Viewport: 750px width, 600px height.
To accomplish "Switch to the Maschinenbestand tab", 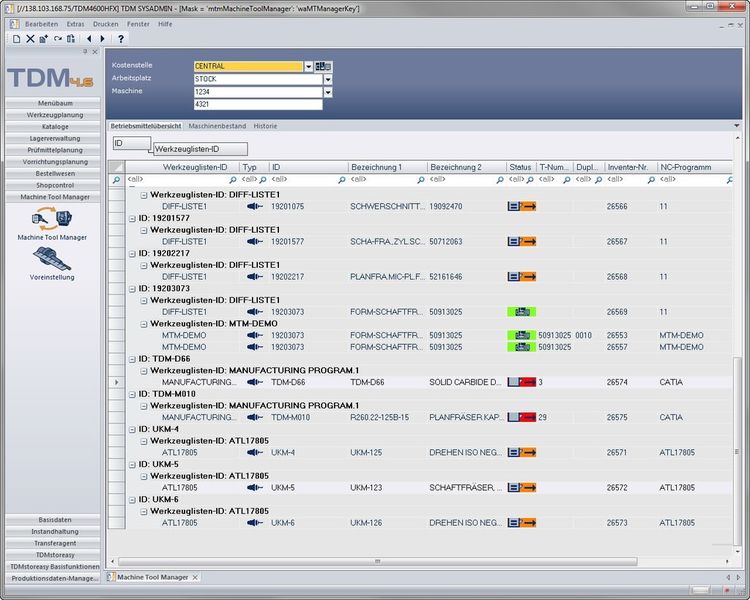I will coord(217,126).
